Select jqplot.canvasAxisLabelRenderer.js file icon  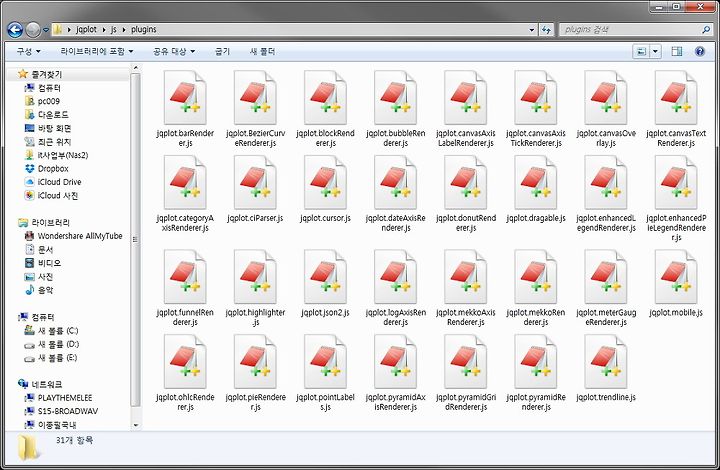pyautogui.click(x=466, y=97)
